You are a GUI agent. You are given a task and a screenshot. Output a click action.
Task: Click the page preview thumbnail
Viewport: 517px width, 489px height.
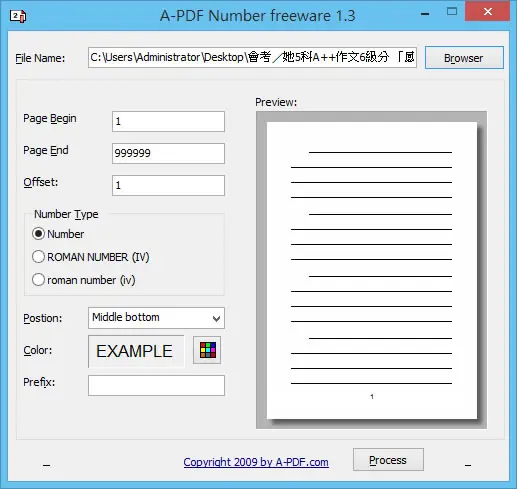point(372,270)
